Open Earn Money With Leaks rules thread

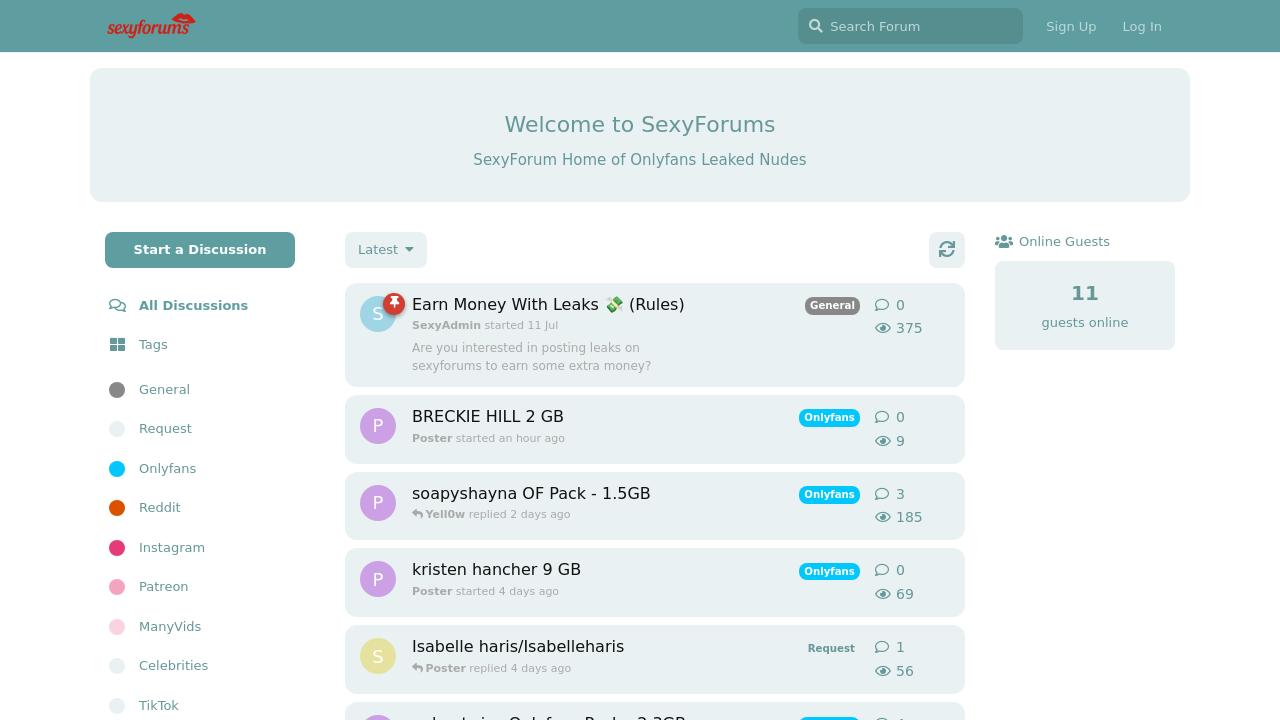coord(548,305)
